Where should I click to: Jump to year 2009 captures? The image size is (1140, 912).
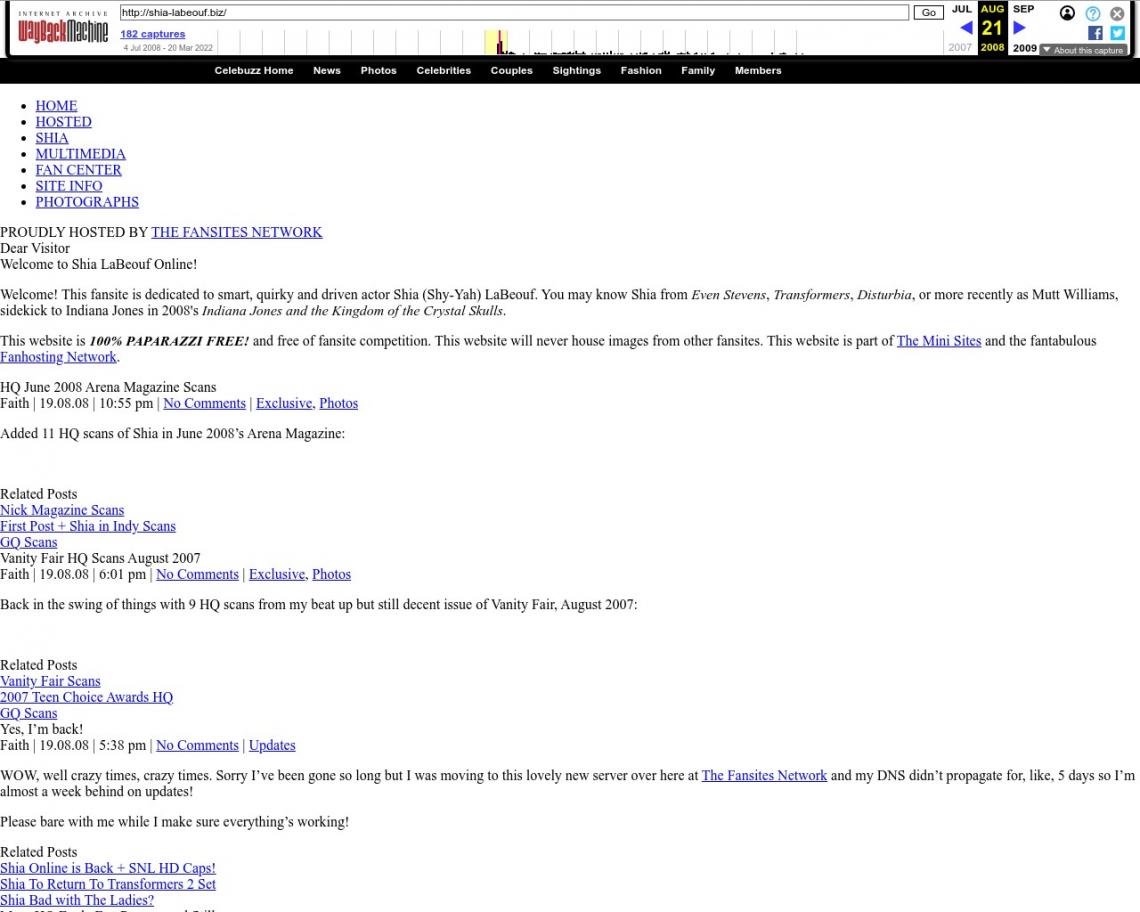pyautogui.click(x=1024, y=48)
